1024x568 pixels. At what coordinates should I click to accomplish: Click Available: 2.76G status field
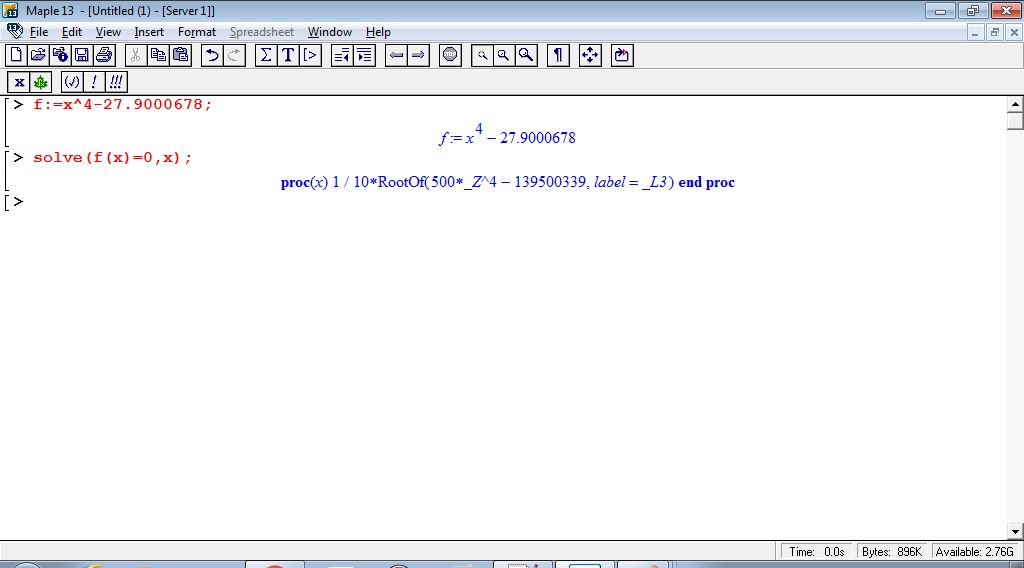974,552
